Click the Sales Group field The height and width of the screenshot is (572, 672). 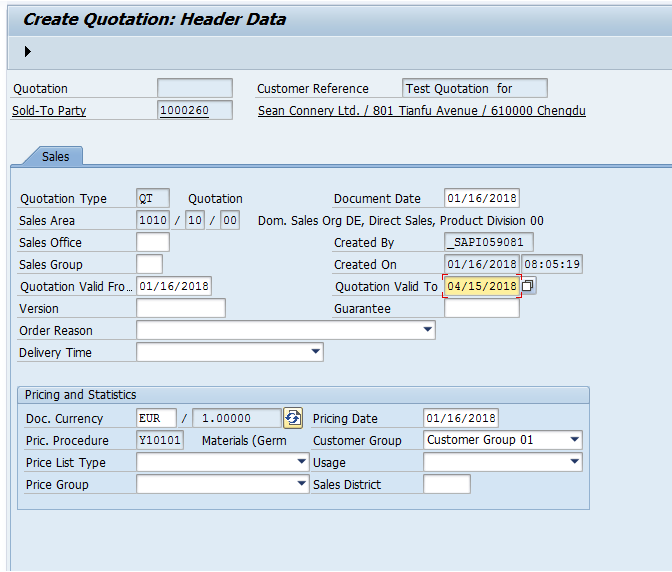click(x=149, y=264)
